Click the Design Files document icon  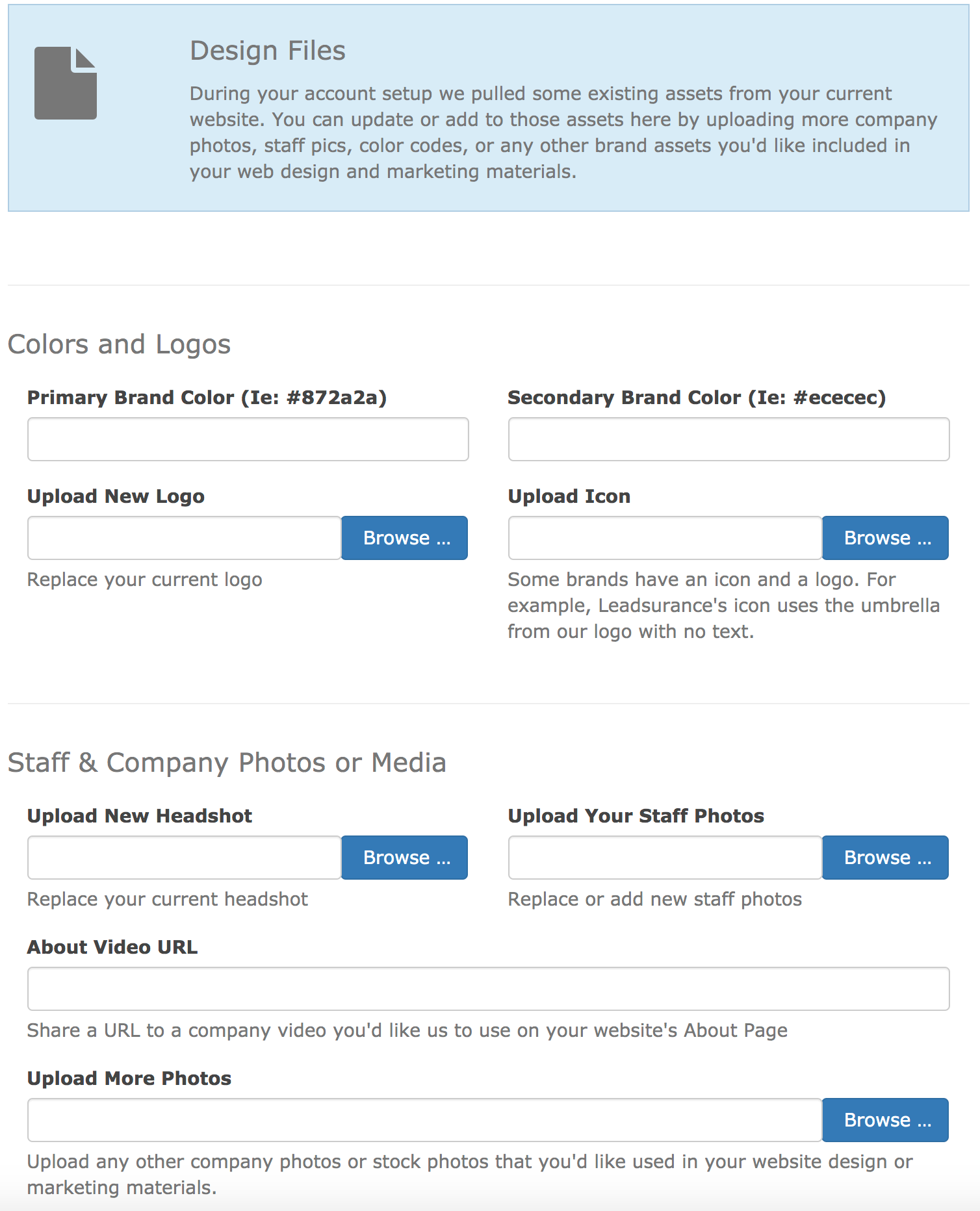66,81
